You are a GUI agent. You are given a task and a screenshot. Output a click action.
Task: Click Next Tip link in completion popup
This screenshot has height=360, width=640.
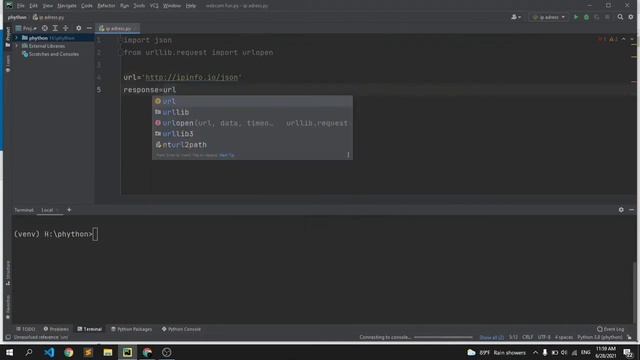pyautogui.click(x=227, y=155)
